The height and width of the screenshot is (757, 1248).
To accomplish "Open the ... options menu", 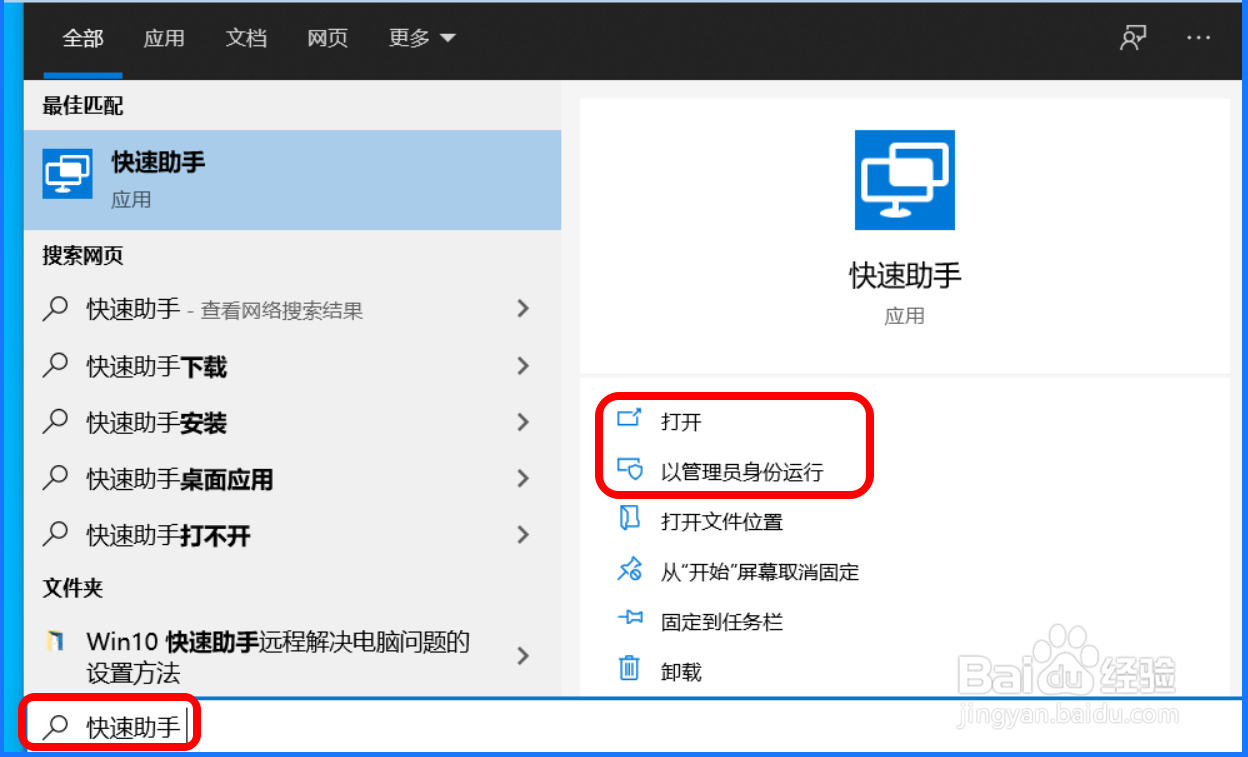I will [x=1198, y=37].
